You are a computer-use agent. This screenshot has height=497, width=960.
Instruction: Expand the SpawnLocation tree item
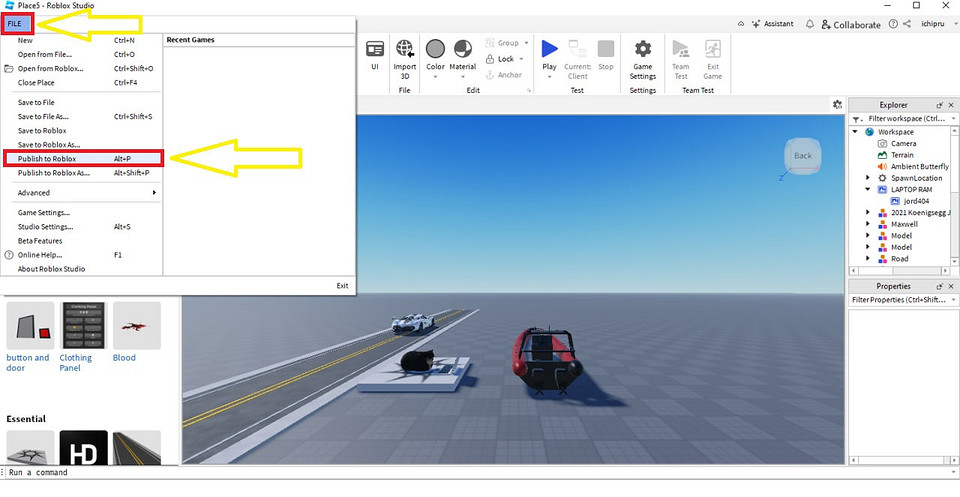(868, 178)
